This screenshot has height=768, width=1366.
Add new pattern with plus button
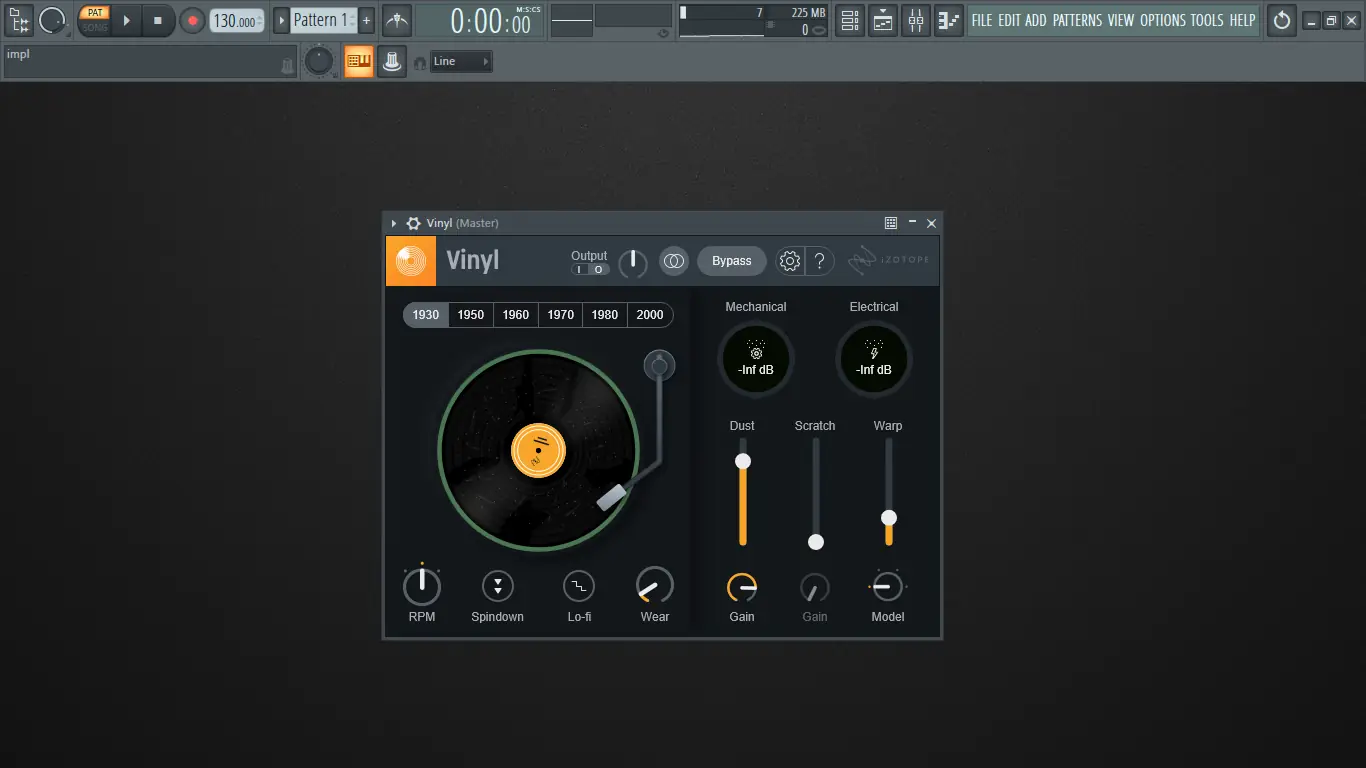[x=366, y=20]
